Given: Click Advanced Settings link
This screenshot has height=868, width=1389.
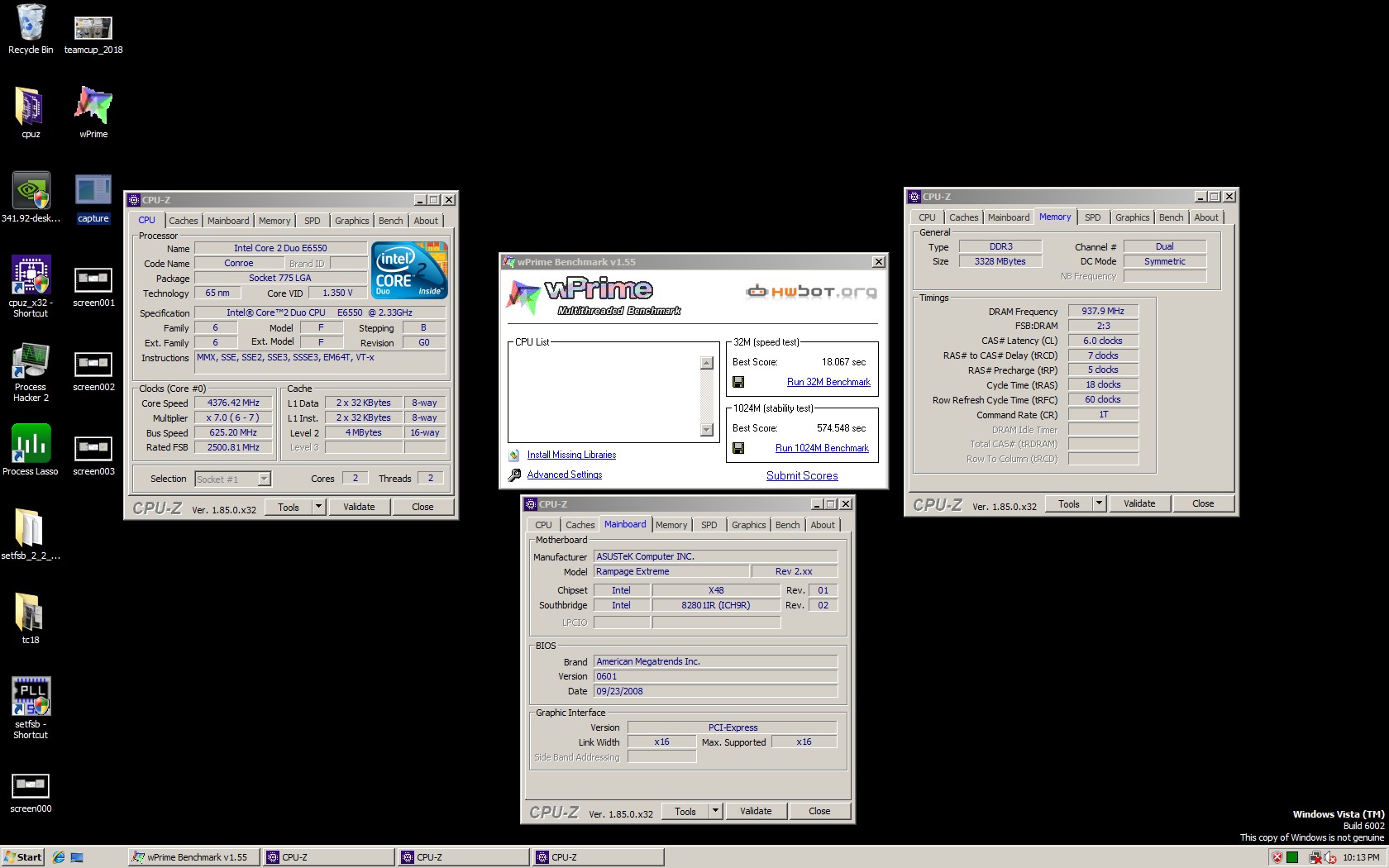Looking at the screenshot, I should [565, 475].
